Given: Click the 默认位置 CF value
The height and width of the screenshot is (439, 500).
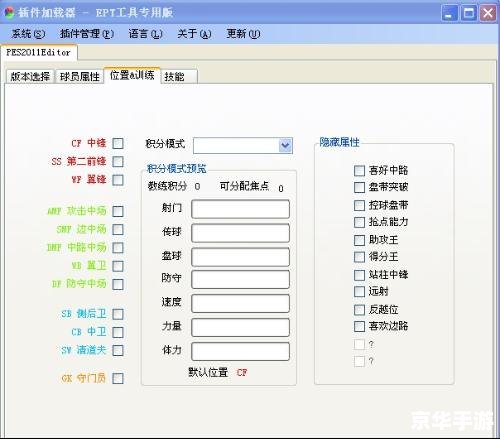Looking at the screenshot, I should click(x=242, y=372).
